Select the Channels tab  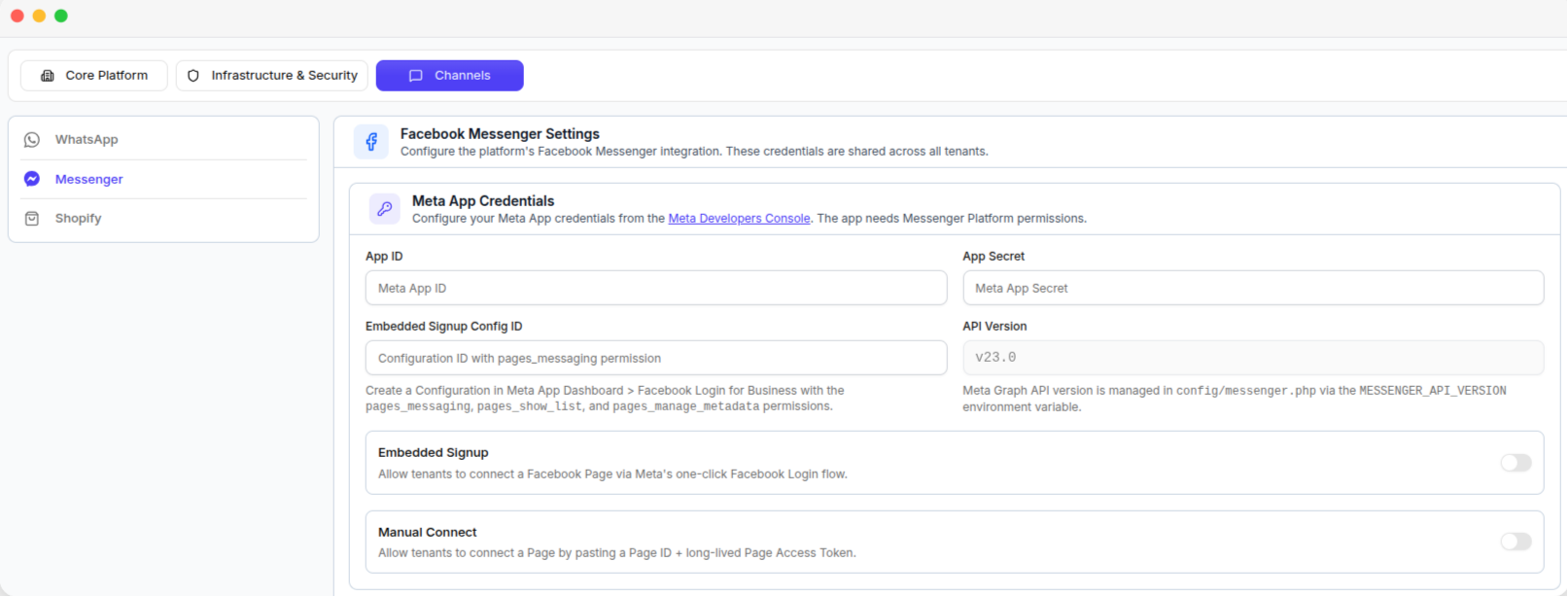tap(450, 76)
